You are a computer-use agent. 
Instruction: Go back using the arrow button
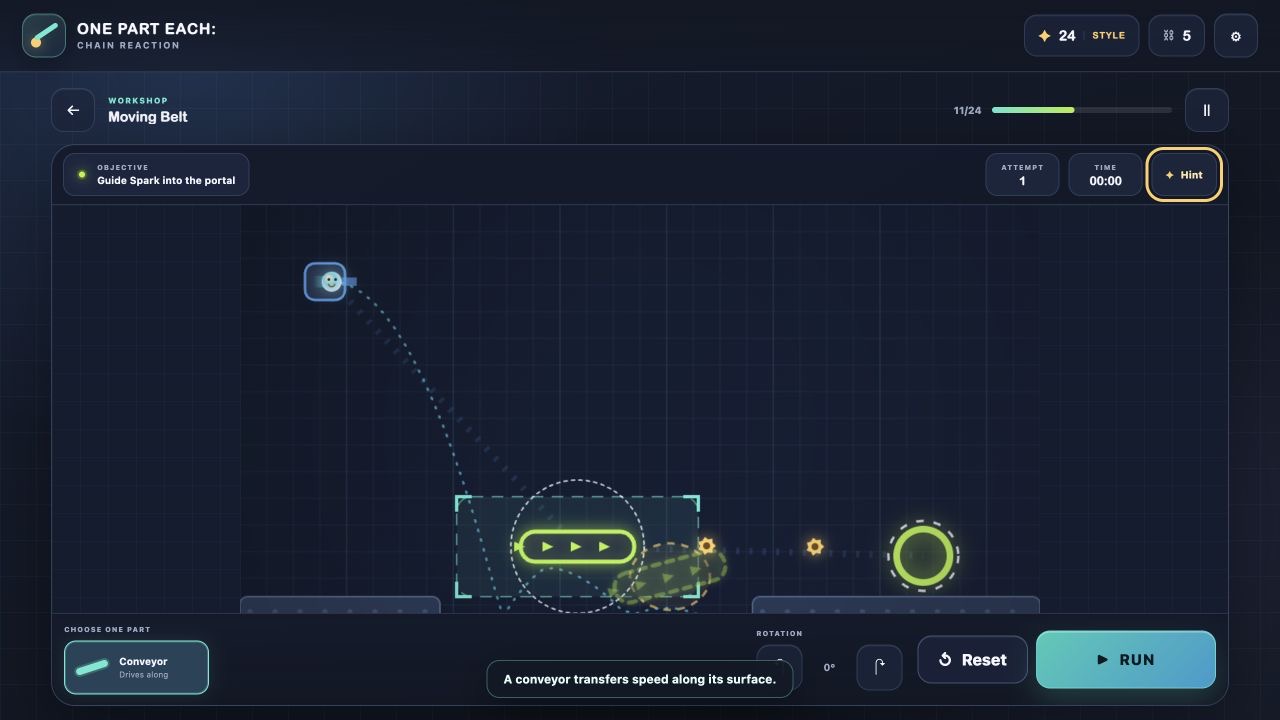[x=73, y=110]
